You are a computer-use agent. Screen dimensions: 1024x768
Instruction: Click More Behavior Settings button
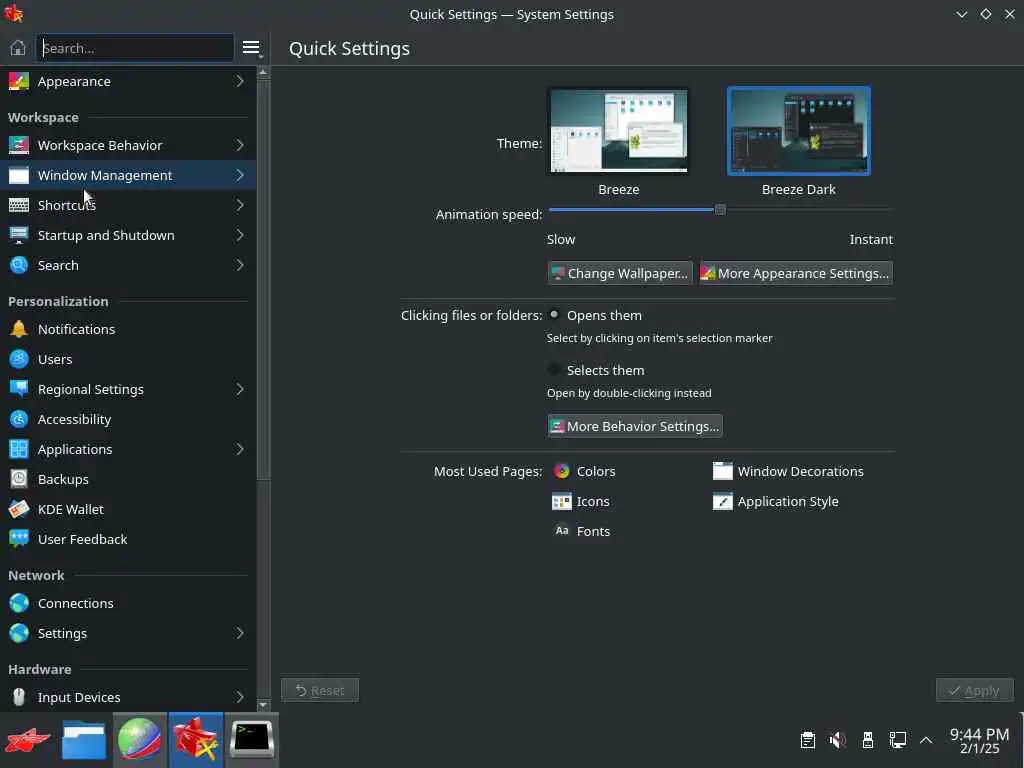point(635,426)
